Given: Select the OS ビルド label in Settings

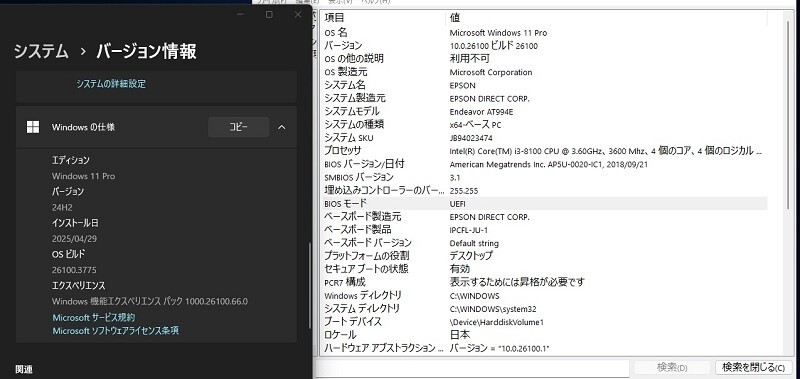Looking at the screenshot, I should (x=68, y=254).
